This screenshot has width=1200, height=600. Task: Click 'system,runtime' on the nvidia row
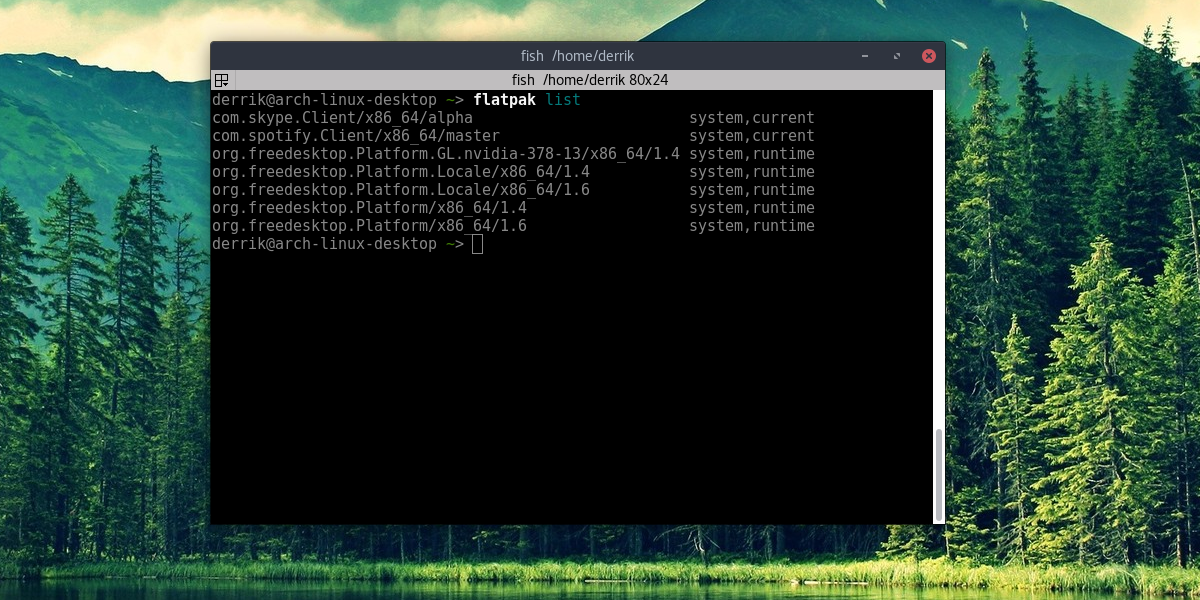coord(752,154)
